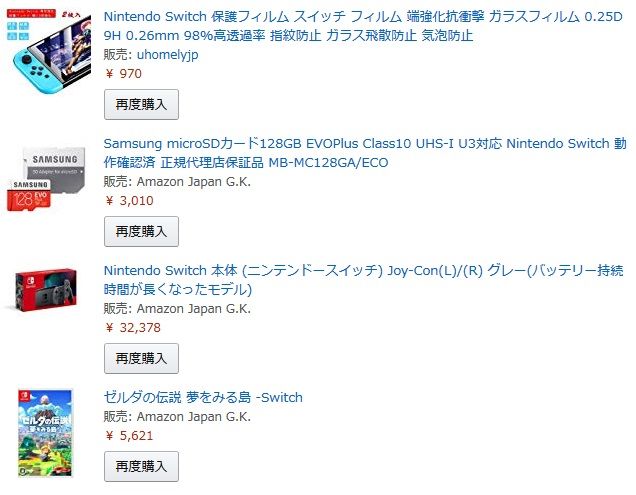The width and height of the screenshot is (636, 495).
Task: Click the ¥ 970 price
Action: (x=124, y=73)
